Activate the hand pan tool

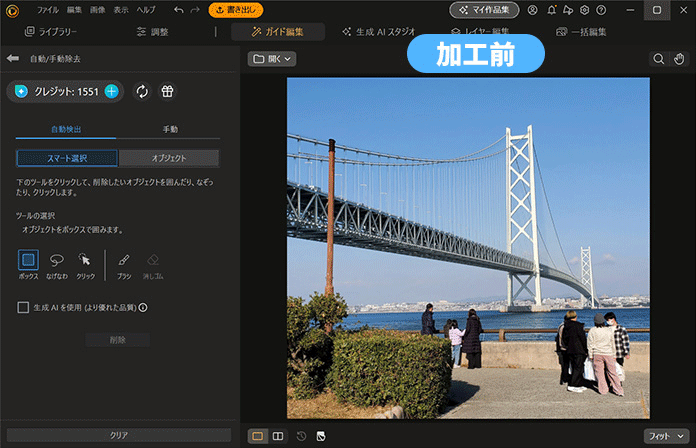[680, 59]
